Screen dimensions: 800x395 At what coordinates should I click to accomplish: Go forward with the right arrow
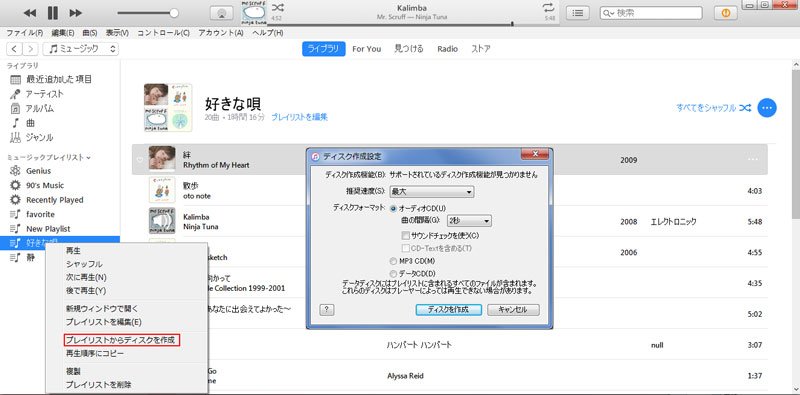pos(31,49)
